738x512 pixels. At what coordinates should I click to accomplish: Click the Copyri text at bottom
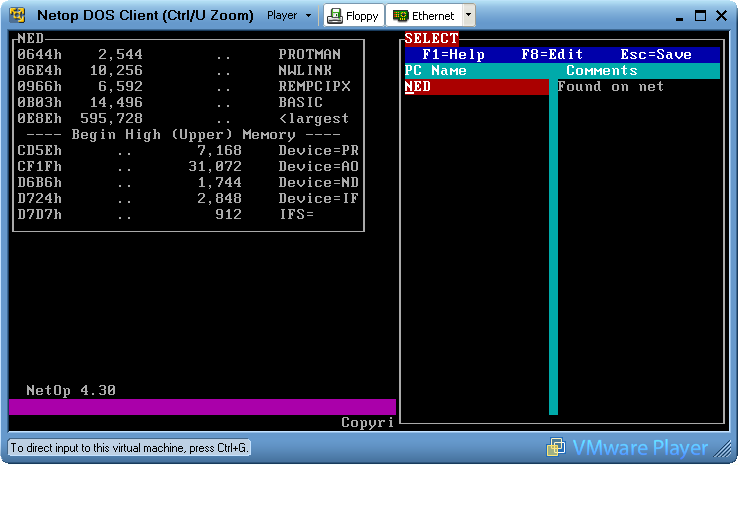click(368, 423)
